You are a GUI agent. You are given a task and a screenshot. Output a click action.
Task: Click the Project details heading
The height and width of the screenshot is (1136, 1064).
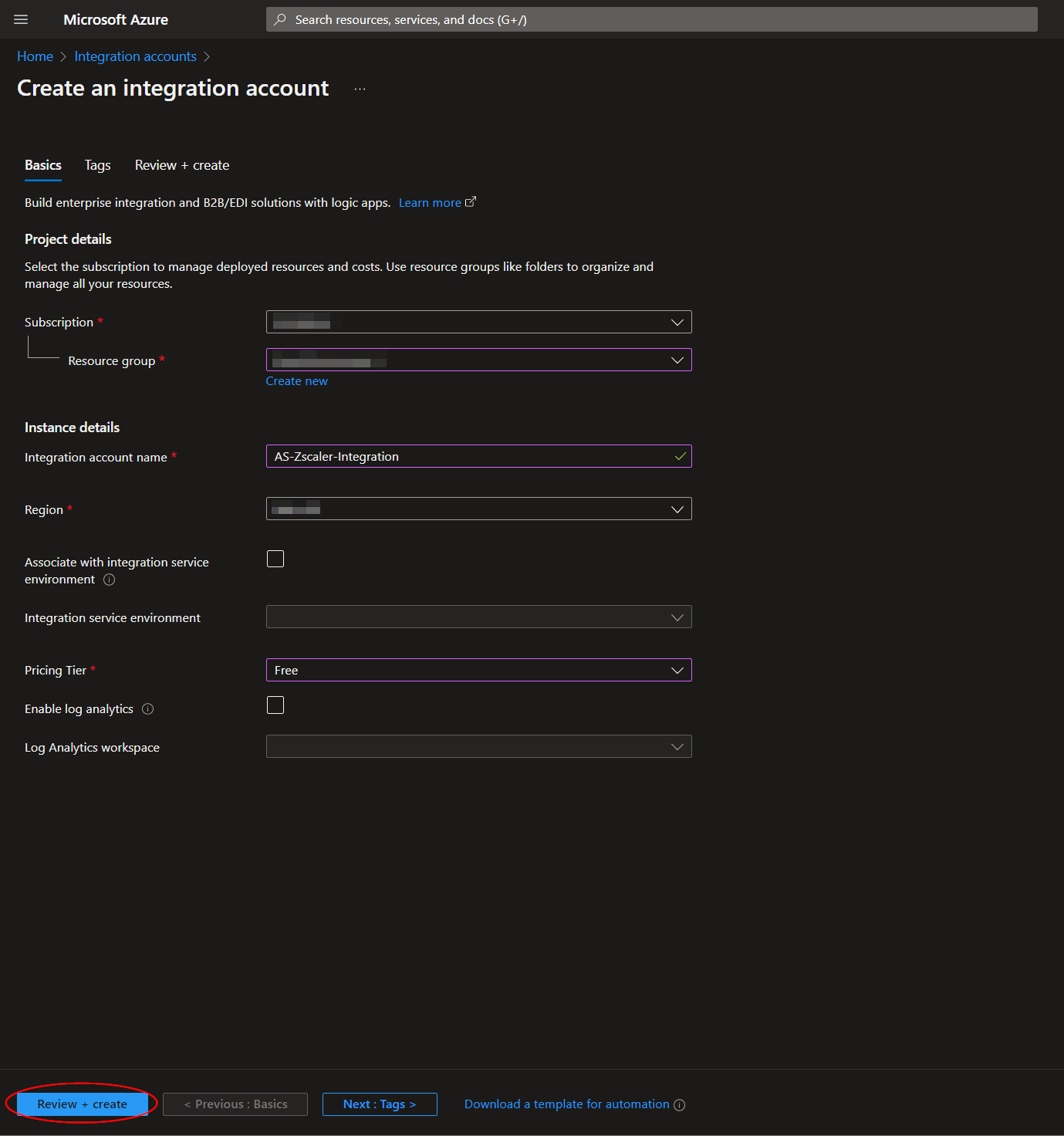pos(68,239)
